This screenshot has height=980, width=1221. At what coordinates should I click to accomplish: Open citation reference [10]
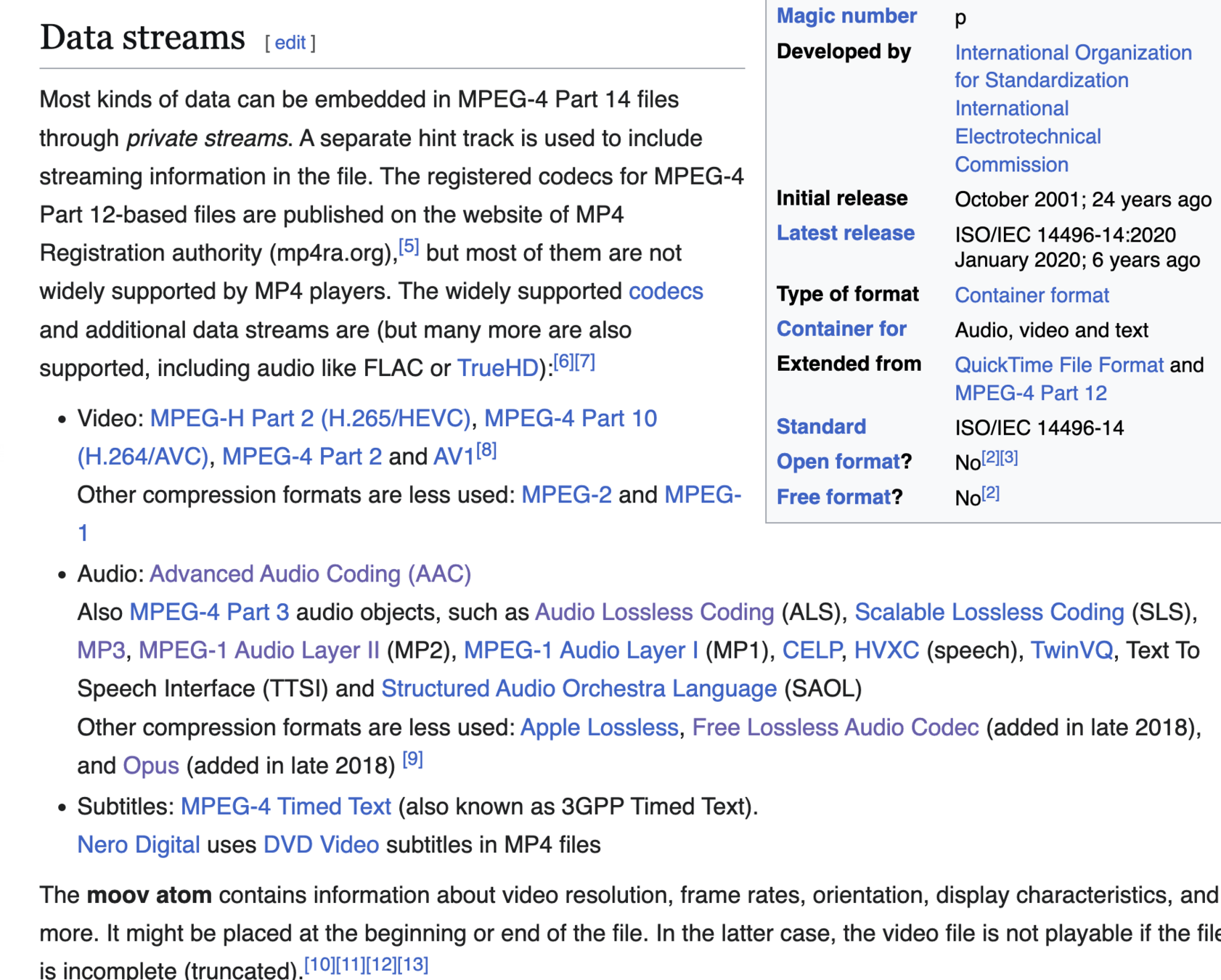[319, 965]
